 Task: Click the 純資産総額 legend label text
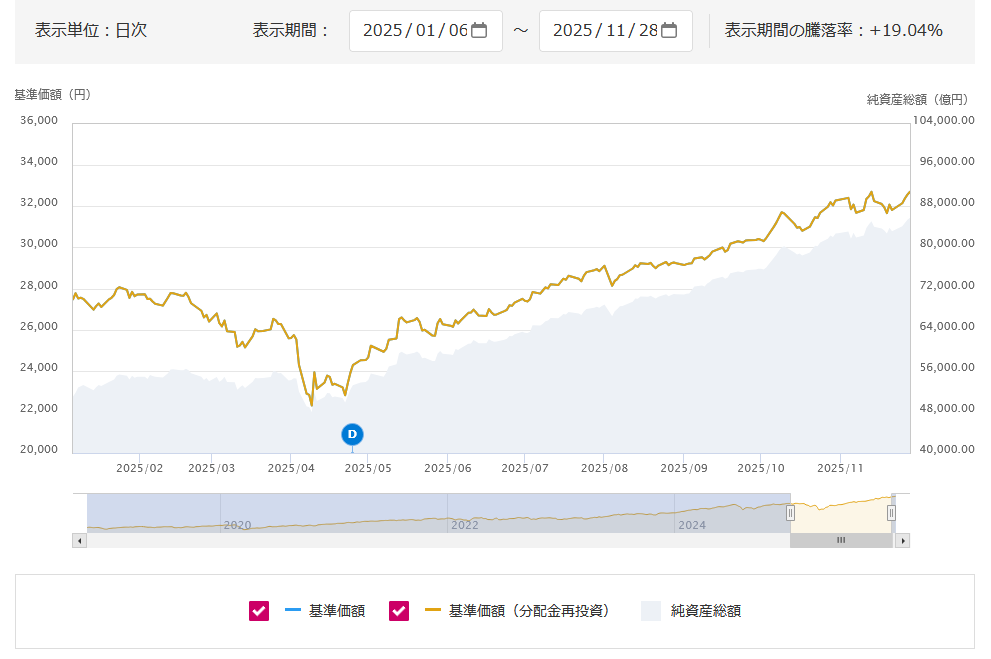pyautogui.click(x=705, y=611)
